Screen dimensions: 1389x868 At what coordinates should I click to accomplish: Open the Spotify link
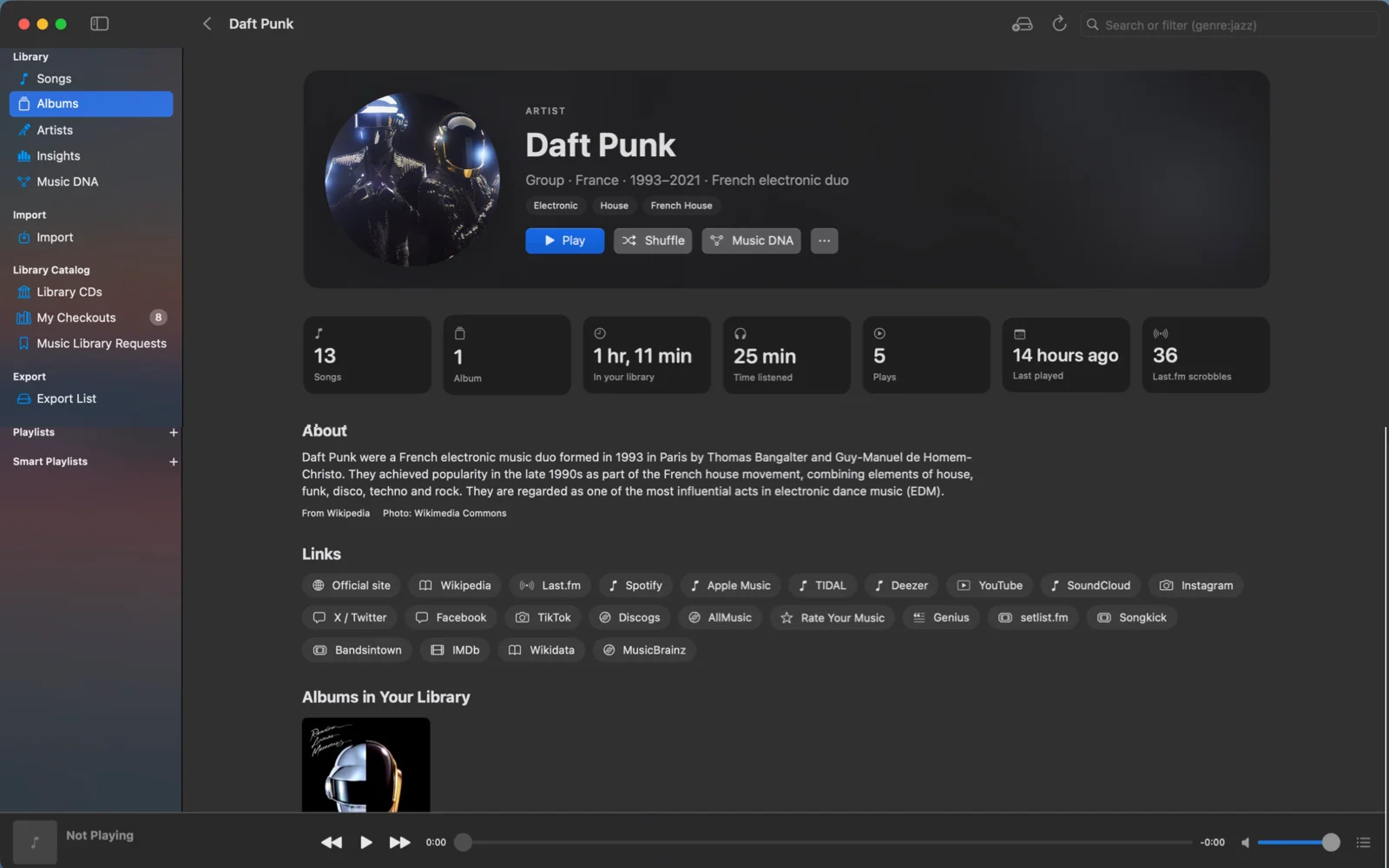click(x=635, y=585)
